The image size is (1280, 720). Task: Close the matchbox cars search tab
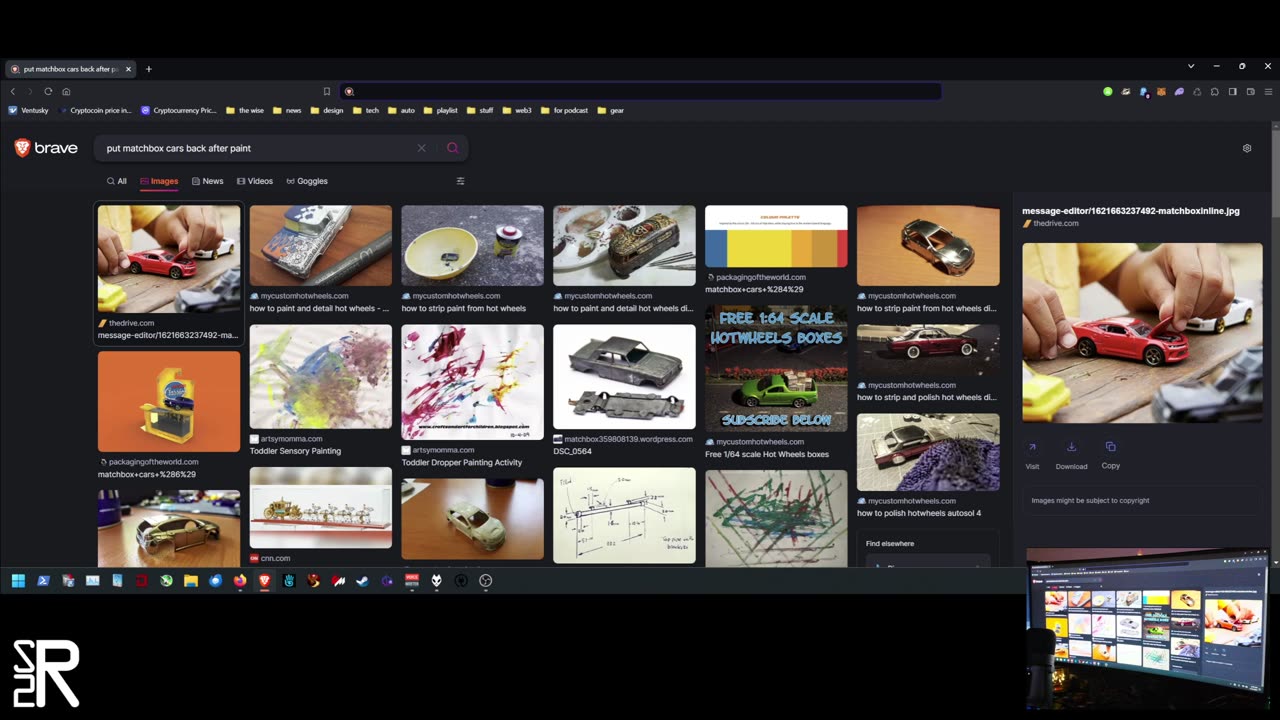tap(128, 69)
